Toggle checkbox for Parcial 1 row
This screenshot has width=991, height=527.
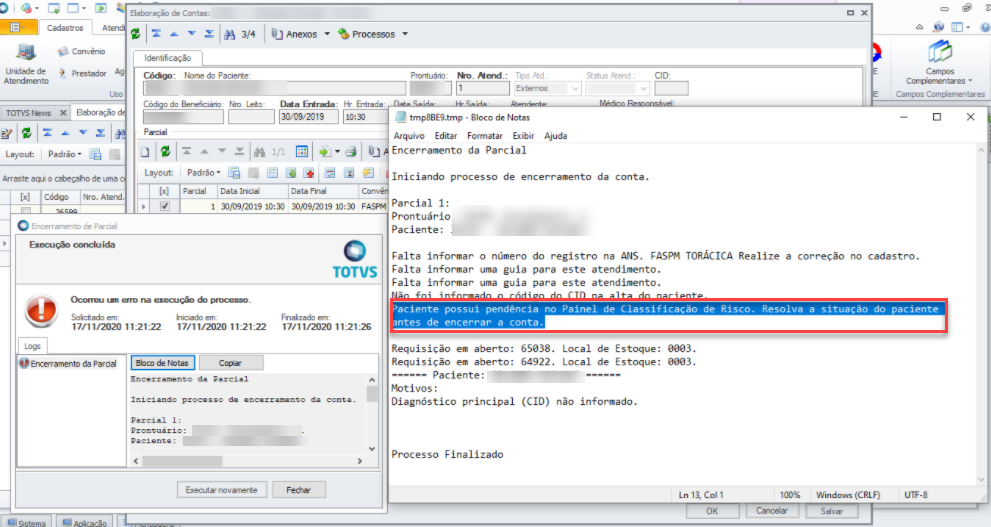point(165,206)
